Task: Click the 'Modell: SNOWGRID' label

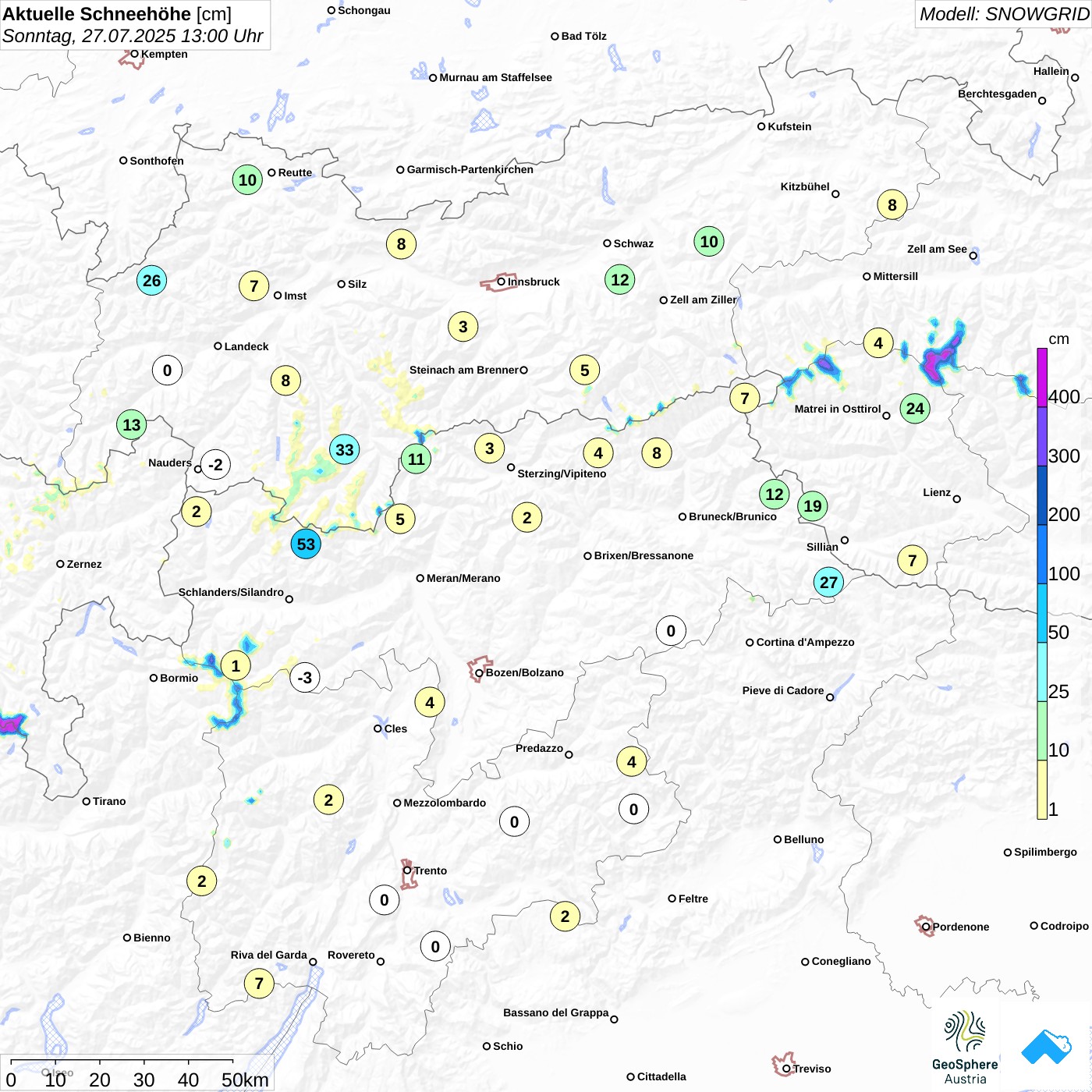Action: (x=1003, y=14)
